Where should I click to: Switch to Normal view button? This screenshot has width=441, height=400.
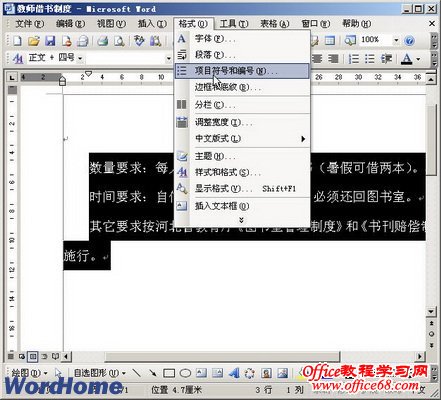click(11, 356)
